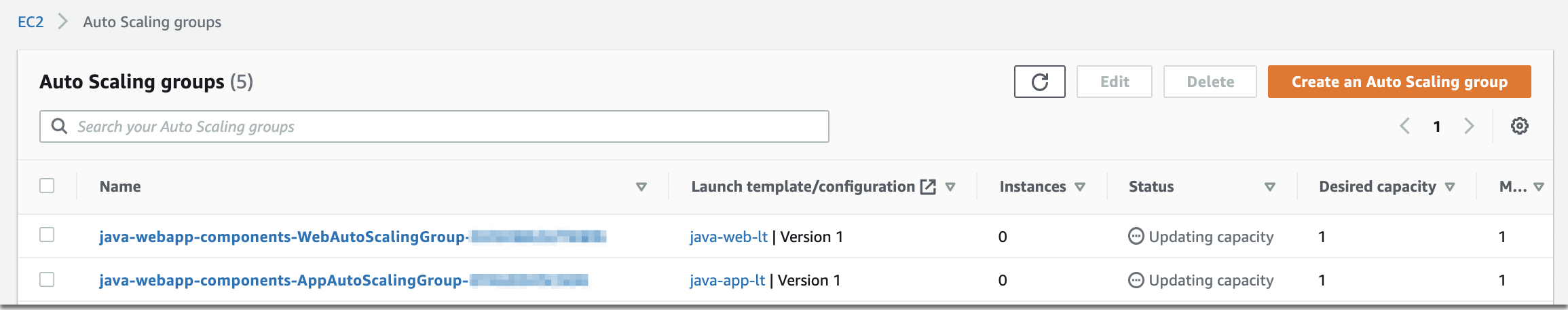Sort by Instances column arrow
The width and height of the screenshot is (1568, 310).
click(x=1080, y=187)
